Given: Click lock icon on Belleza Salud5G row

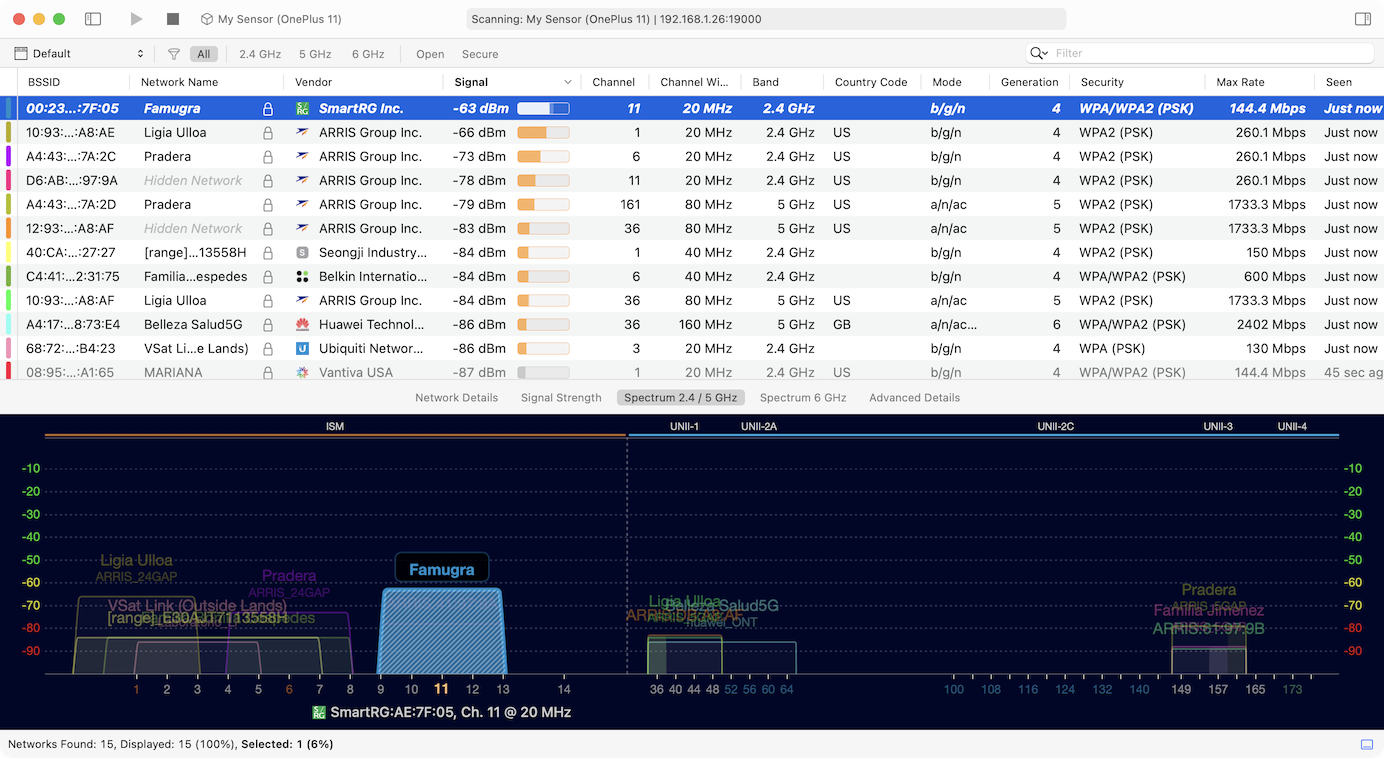Looking at the screenshot, I should (268, 325).
